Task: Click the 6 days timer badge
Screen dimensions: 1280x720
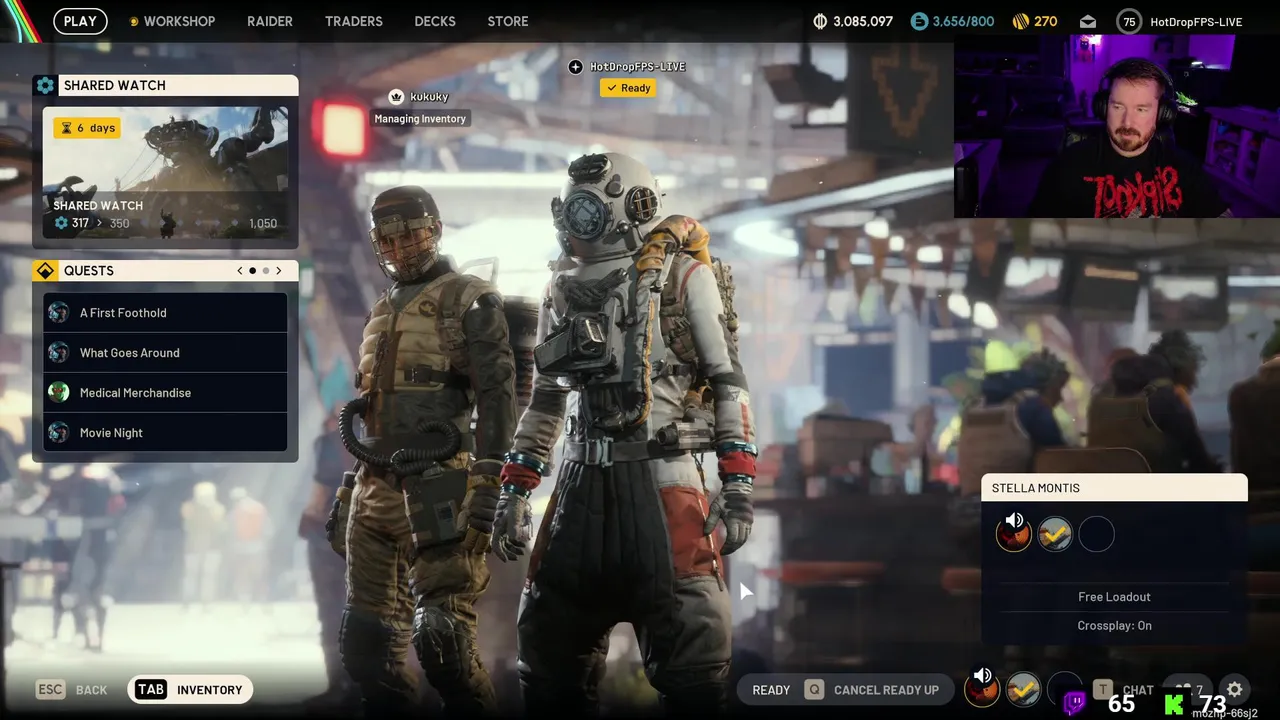Action: (87, 128)
